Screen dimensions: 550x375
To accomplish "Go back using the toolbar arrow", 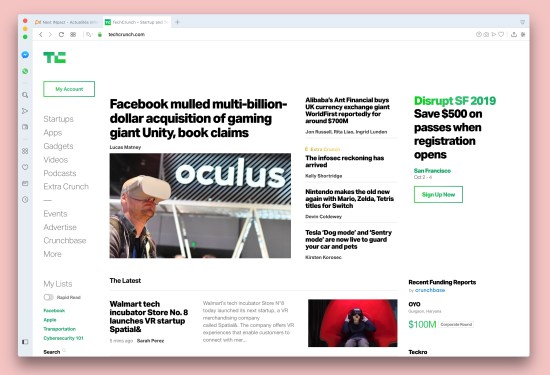I will tap(41, 34).
